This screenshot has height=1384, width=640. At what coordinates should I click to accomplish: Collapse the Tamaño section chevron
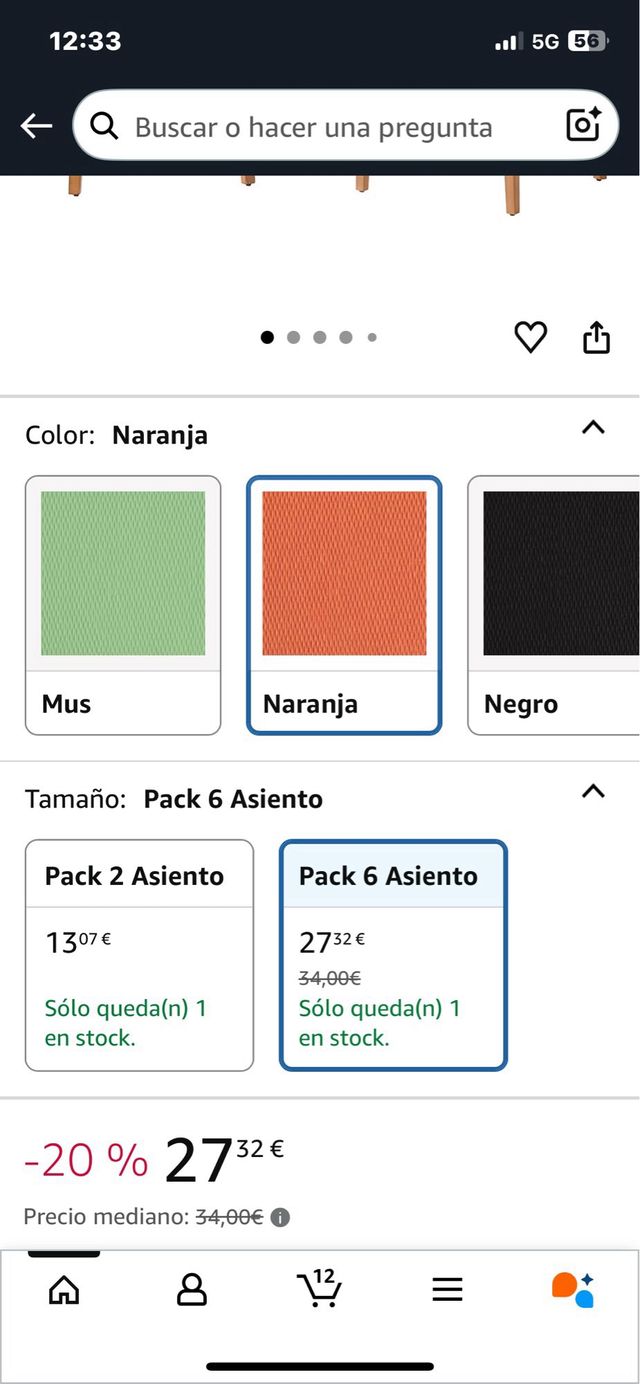click(x=593, y=792)
